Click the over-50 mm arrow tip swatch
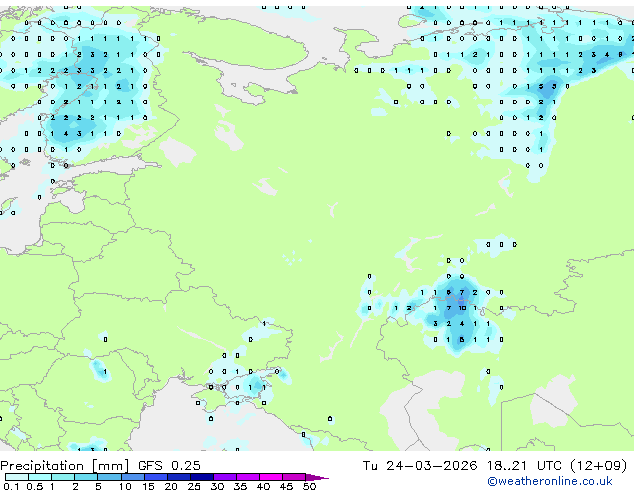The image size is (634, 490). pos(317,477)
